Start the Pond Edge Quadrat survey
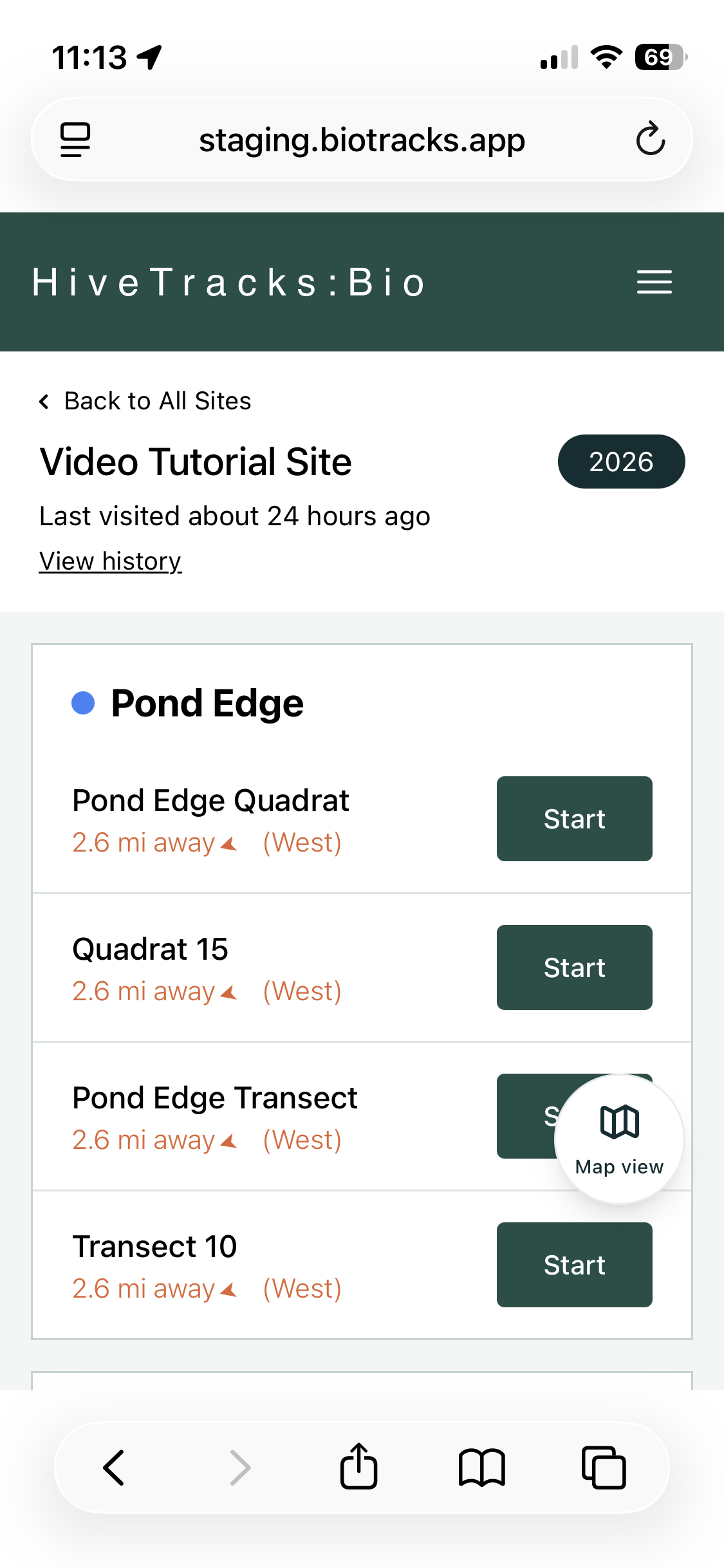This screenshot has height=1568, width=724. [574, 819]
